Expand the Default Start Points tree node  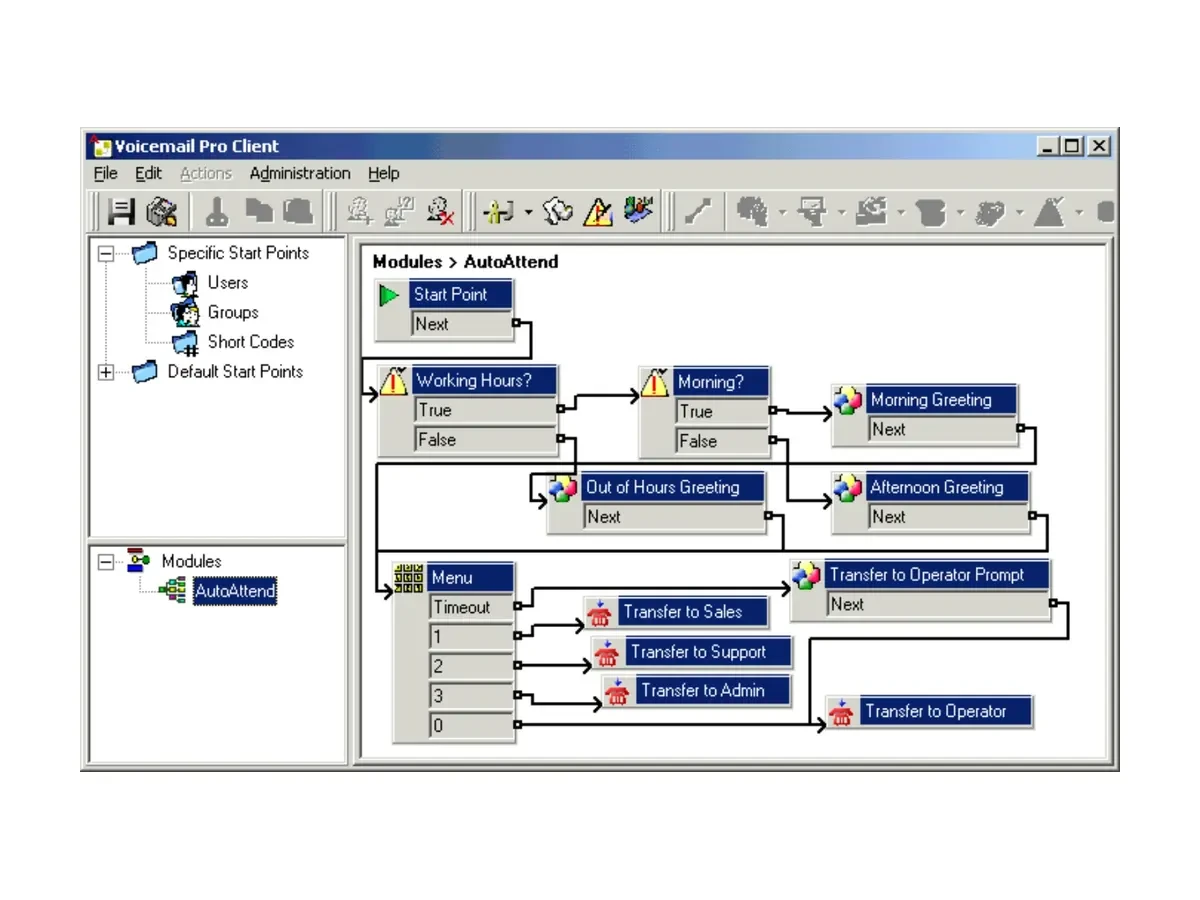[106, 372]
